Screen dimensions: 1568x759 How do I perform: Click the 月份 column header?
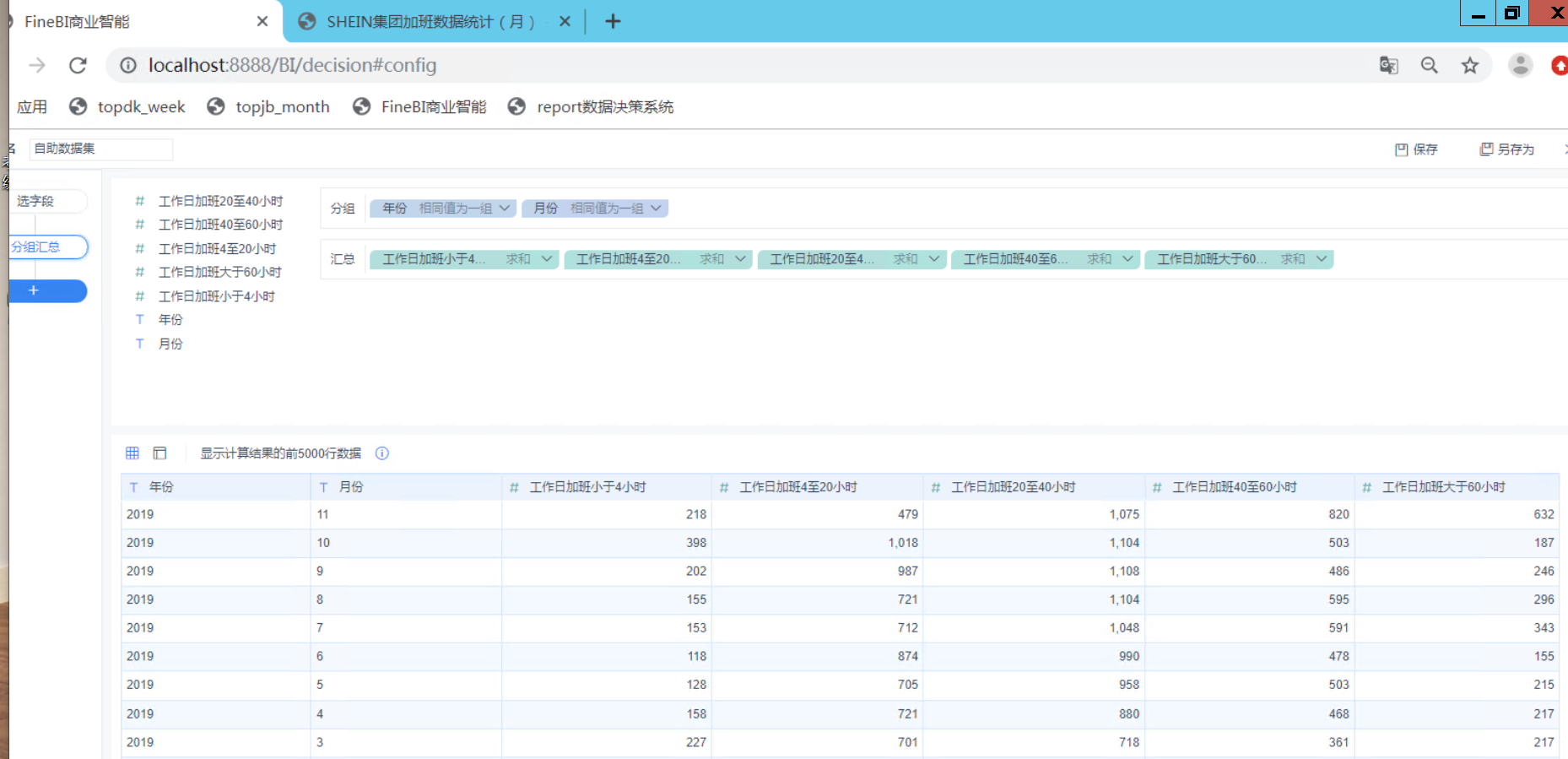tap(407, 487)
